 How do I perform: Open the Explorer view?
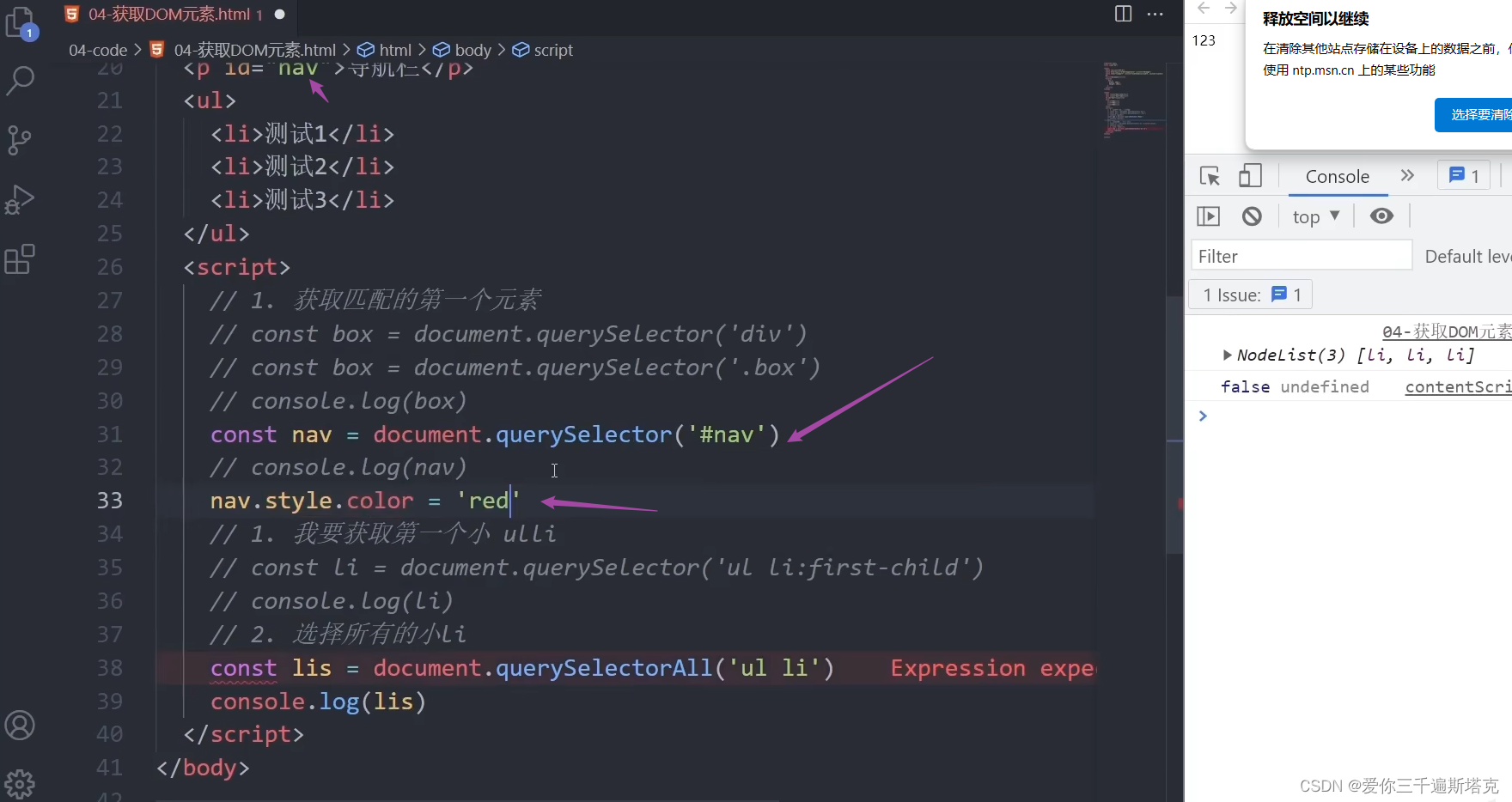point(20,23)
